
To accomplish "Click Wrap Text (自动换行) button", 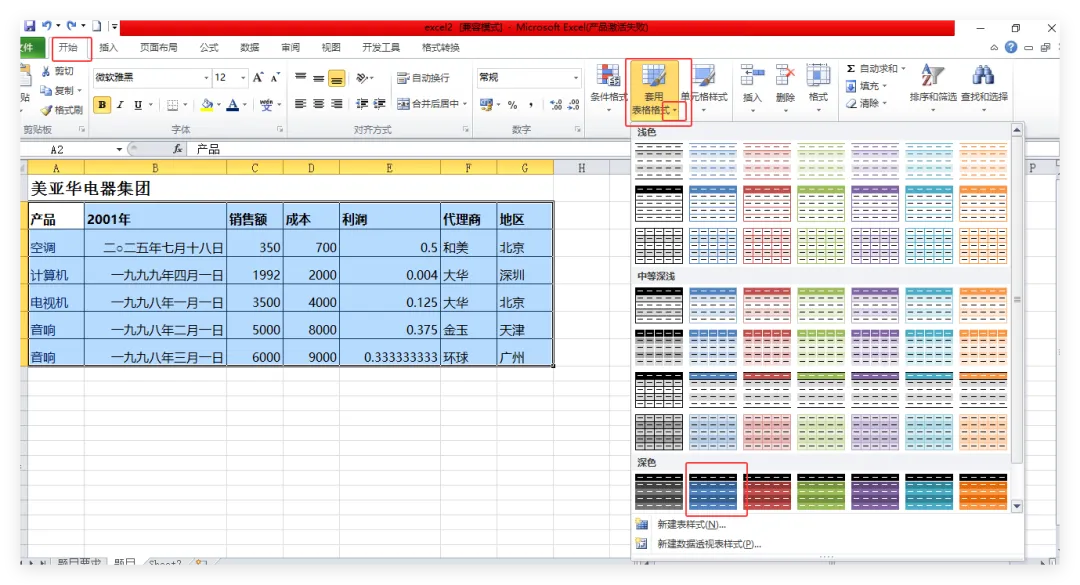I will [423, 78].
